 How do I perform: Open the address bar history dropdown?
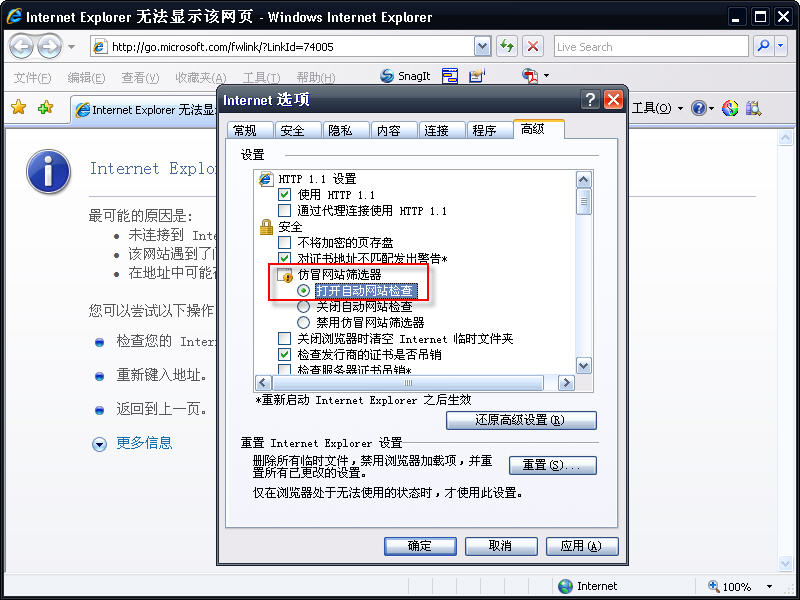(482, 46)
